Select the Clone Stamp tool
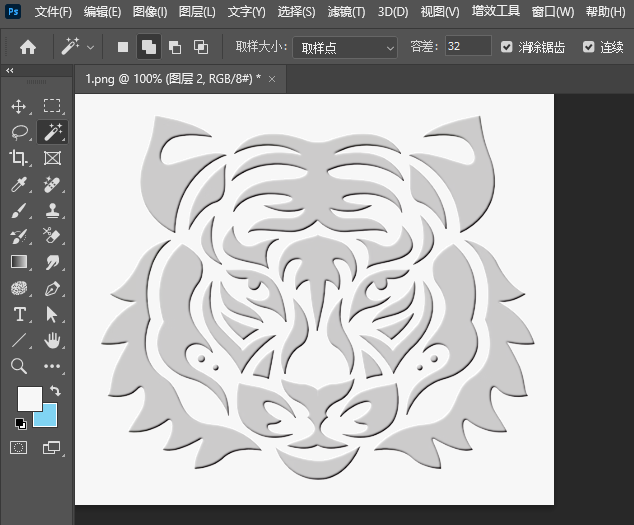634x525 pixels. tap(52, 210)
